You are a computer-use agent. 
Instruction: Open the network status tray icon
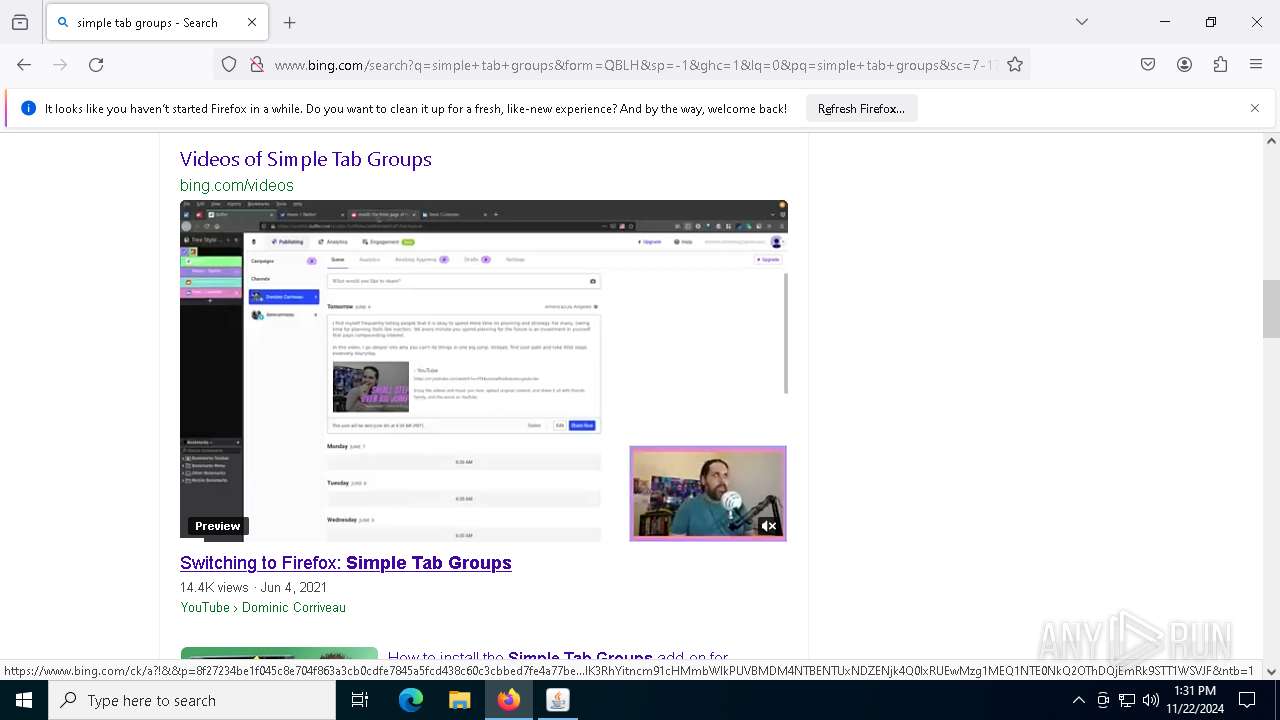point(1127,700)
